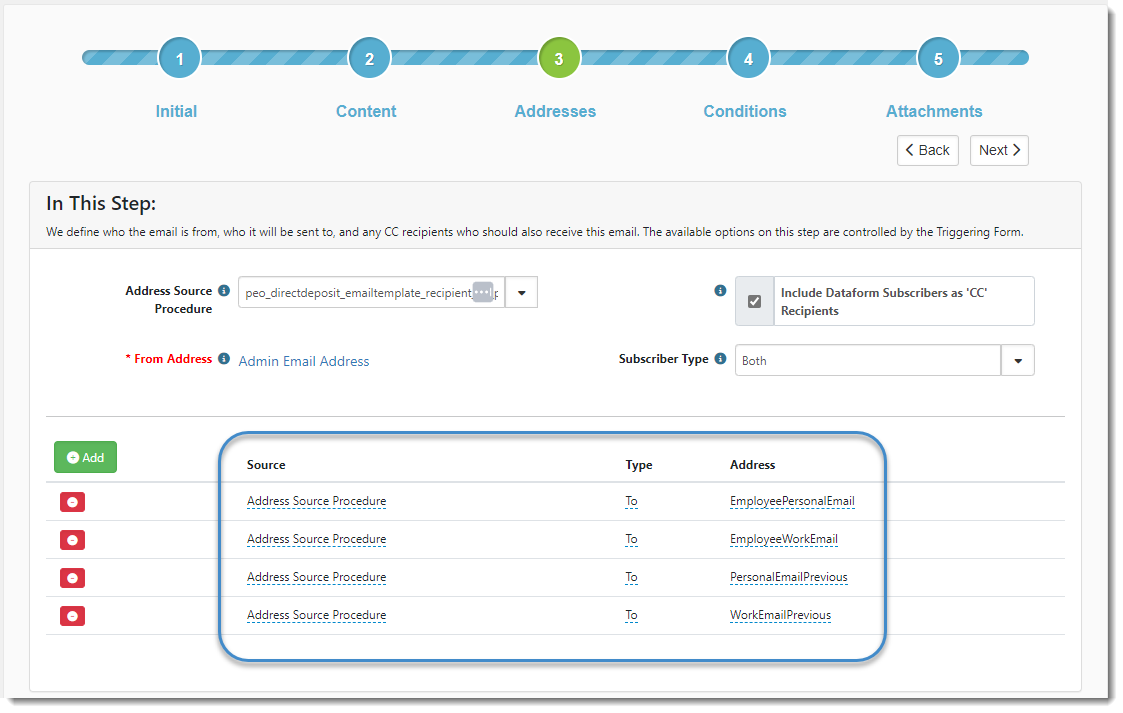Jump to step 2 Content
The image size is (1123, 713).
click(369, 59)
